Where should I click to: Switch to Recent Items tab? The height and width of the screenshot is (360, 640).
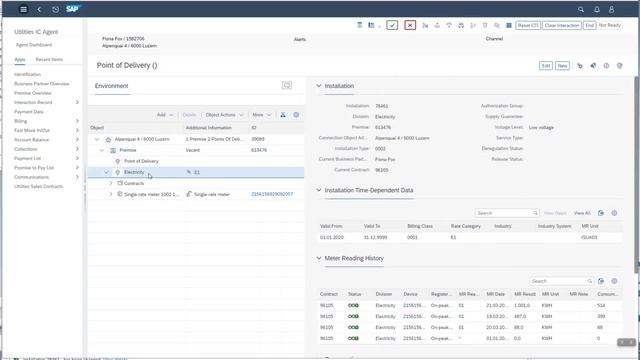(49, 60)
